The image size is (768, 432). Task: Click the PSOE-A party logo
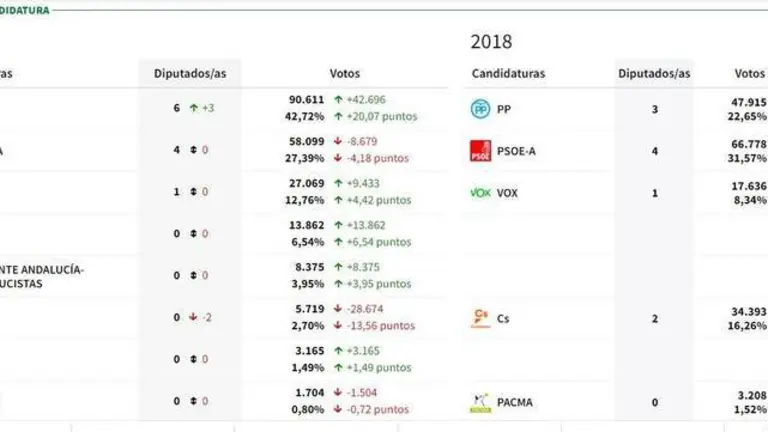tap(480, 151)
